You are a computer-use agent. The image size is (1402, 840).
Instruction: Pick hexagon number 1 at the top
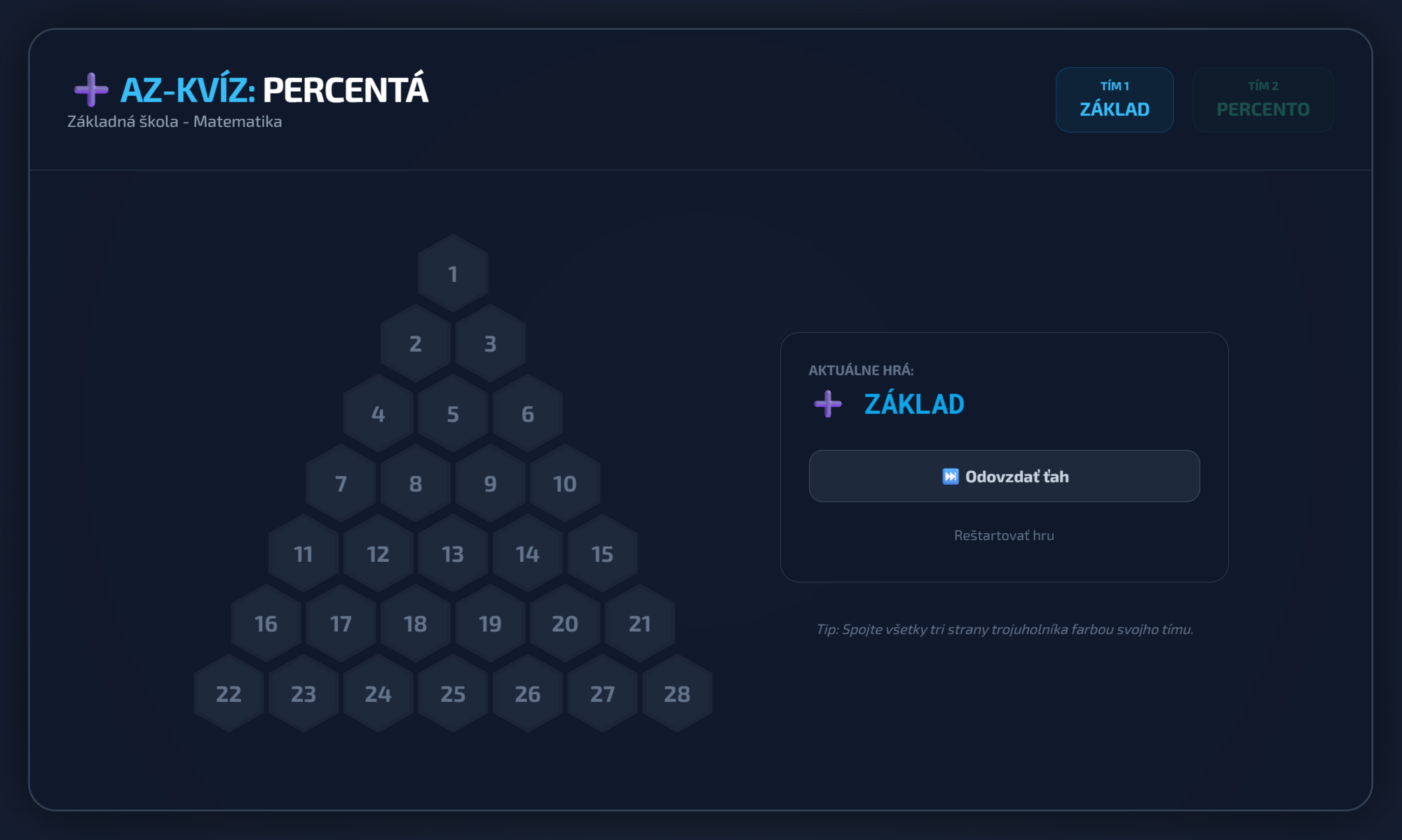(453, 273)
